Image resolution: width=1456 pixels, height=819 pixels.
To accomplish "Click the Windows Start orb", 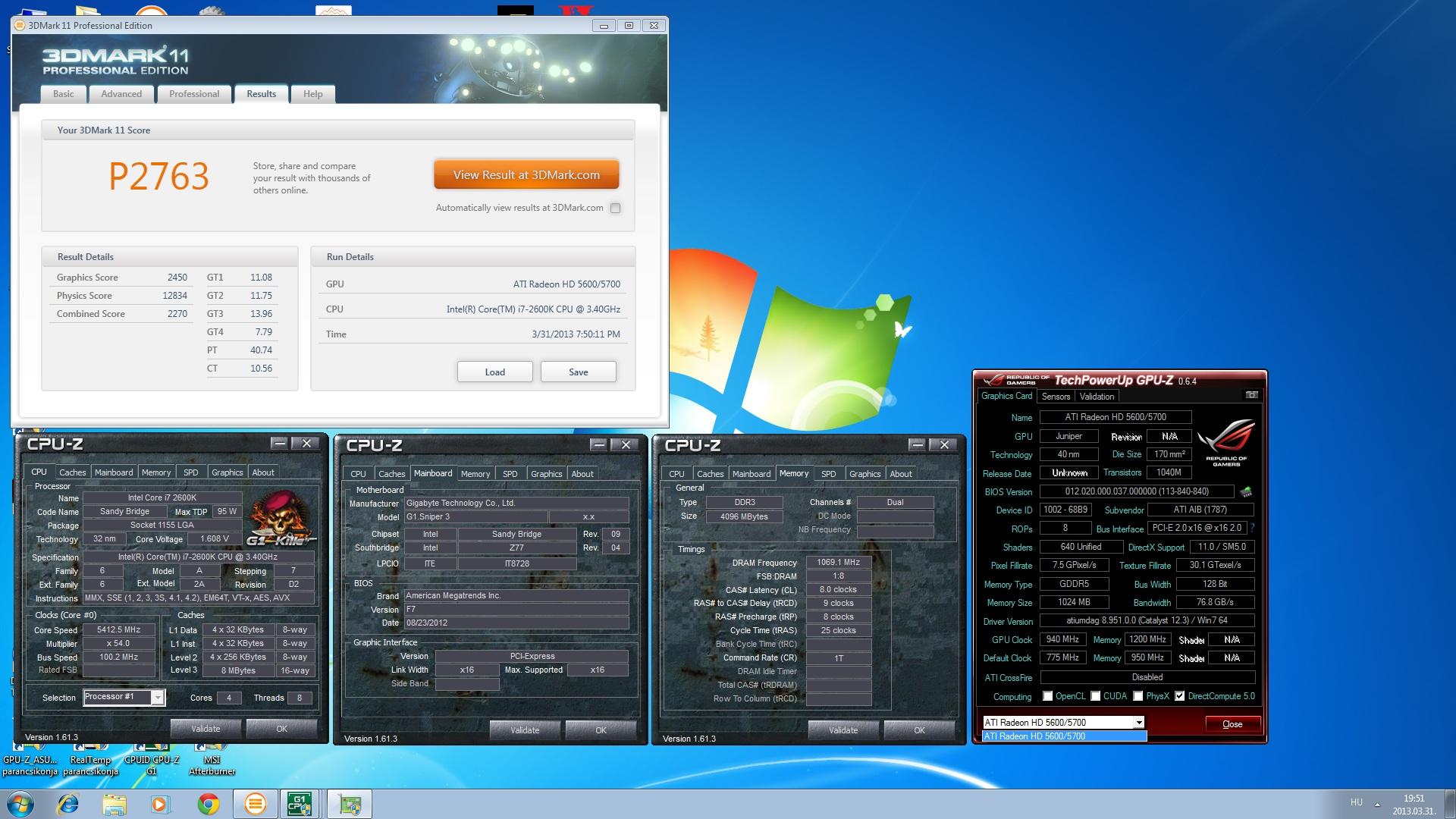I will tap(20, 804).
